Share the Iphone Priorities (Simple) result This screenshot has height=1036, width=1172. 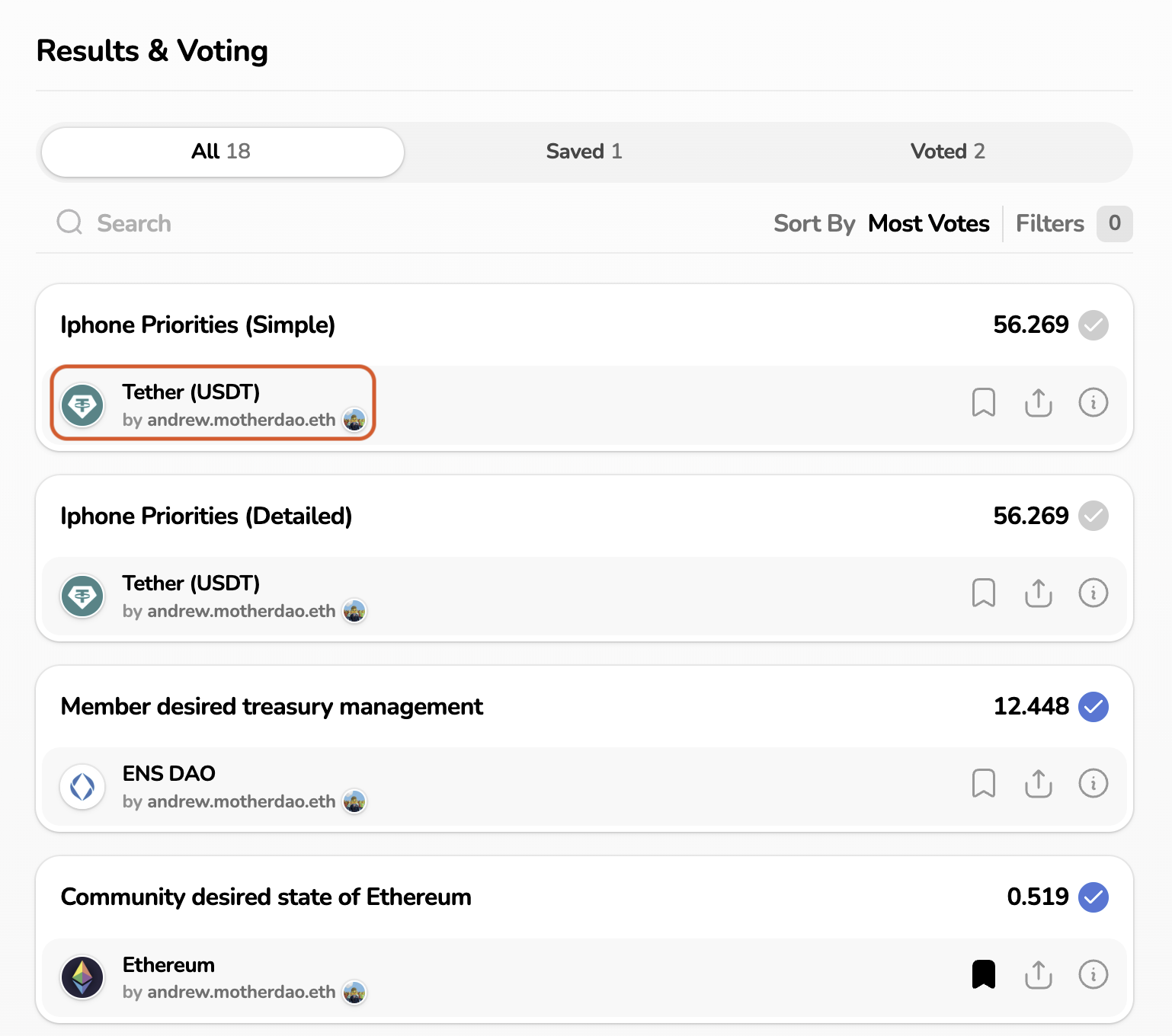pyautogui.click(x=1039, y=402)
